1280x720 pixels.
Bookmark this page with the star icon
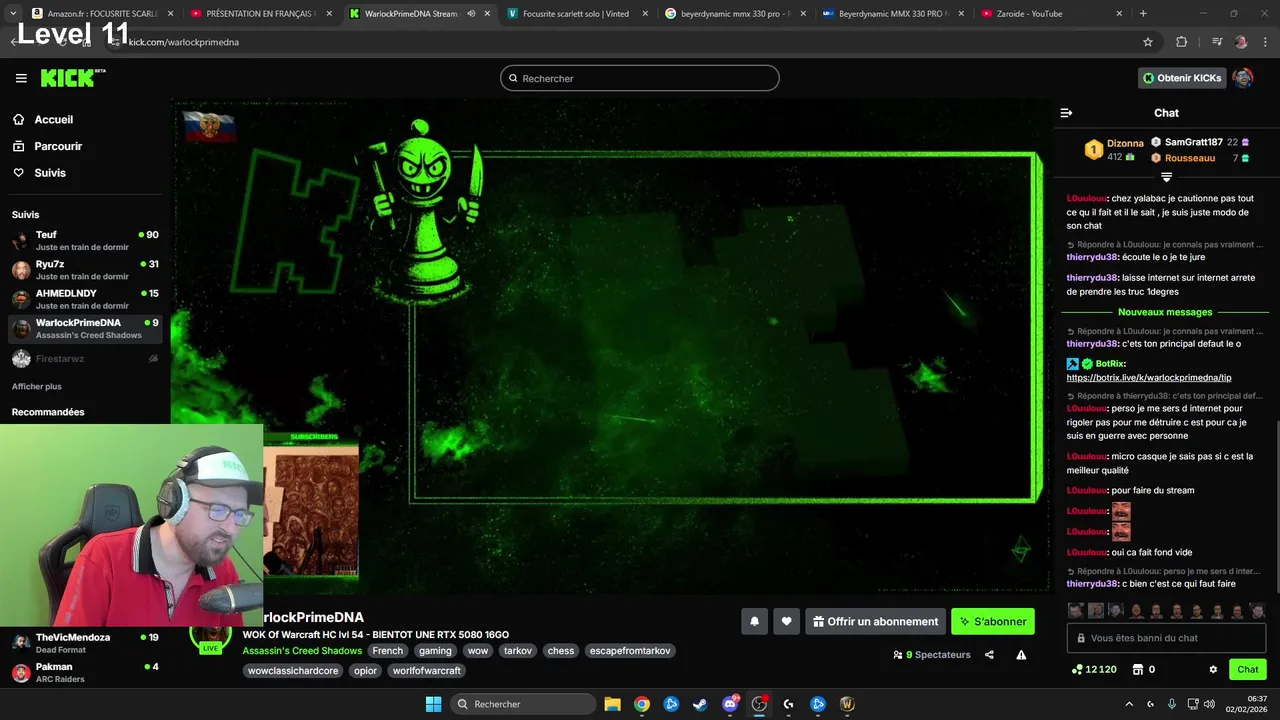click(x=1148, y=42)
